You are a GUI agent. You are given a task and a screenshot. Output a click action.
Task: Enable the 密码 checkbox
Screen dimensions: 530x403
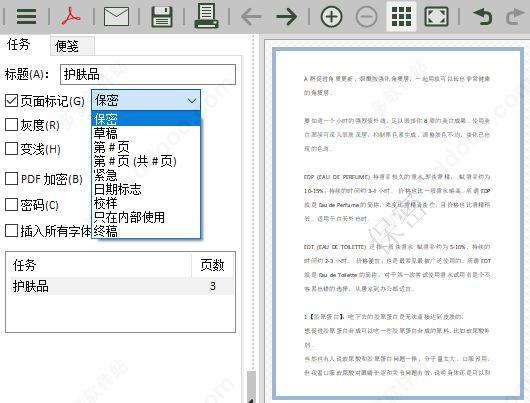point(11,205)
